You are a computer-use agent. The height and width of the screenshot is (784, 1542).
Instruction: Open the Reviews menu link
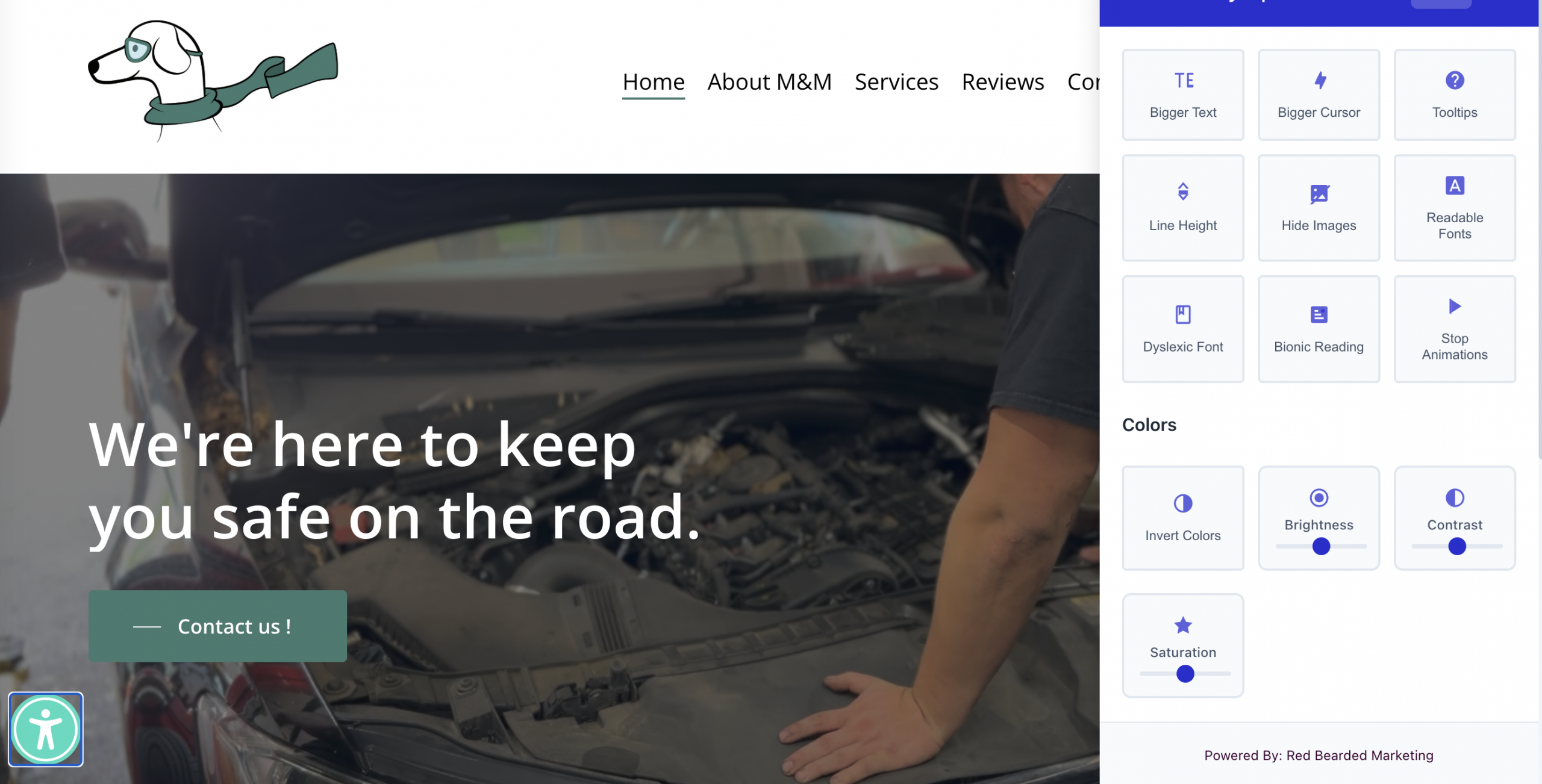pos(1002,82)
